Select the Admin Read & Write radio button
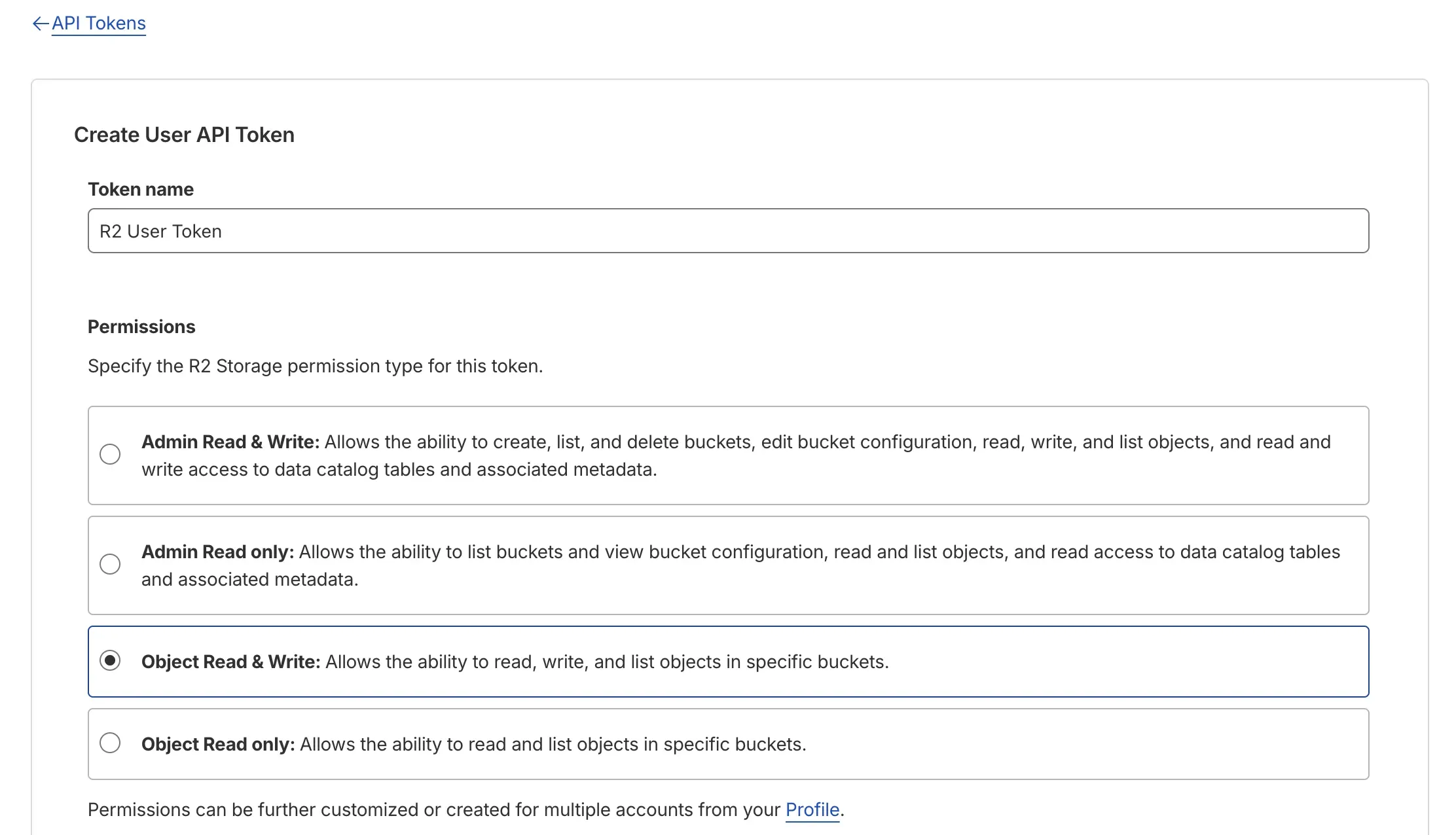The height and width of the screenshot is (835, 1456). 111,453
